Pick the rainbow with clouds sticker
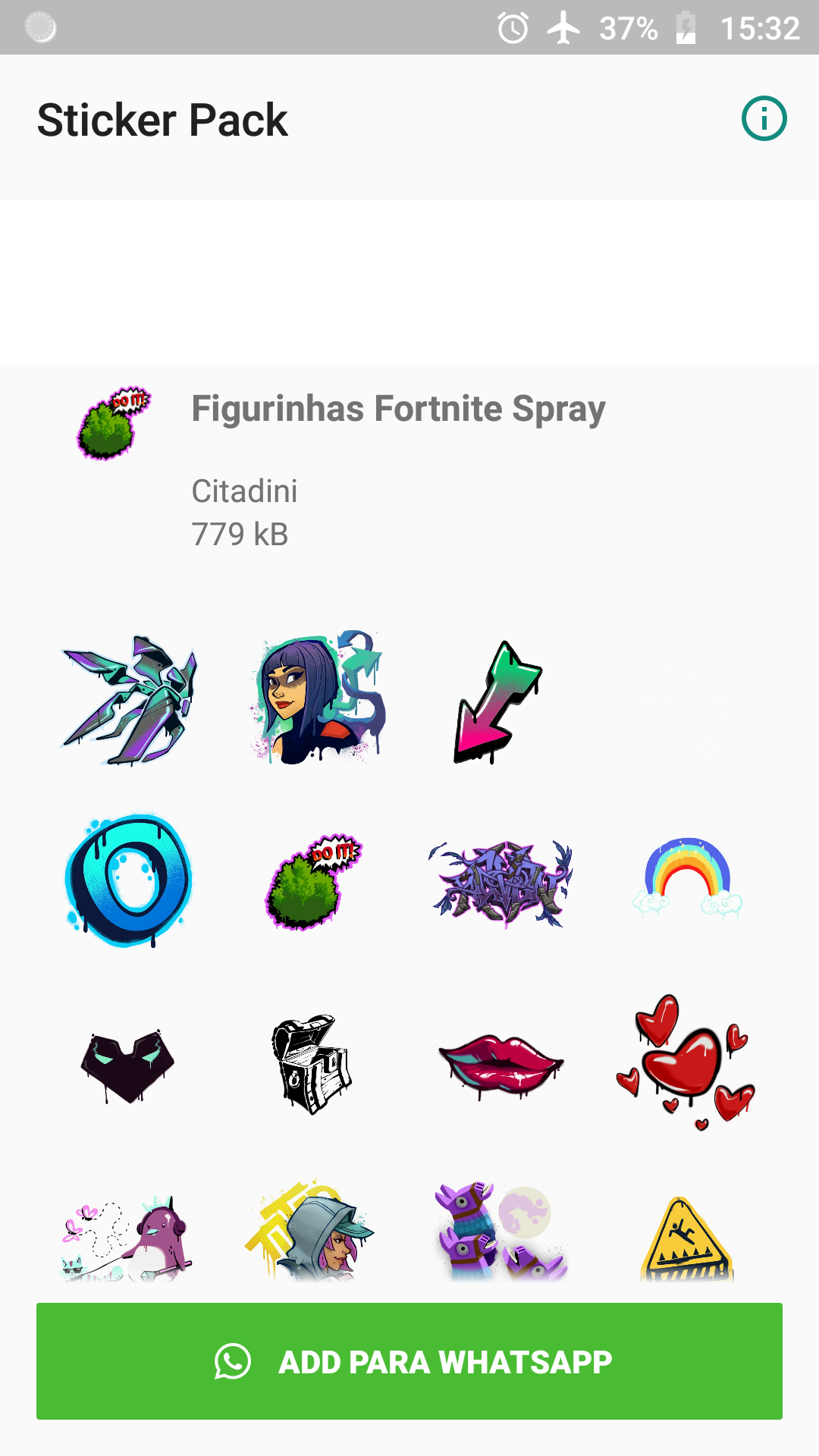Screen dimensions: 819x1456 click(687, 878)
